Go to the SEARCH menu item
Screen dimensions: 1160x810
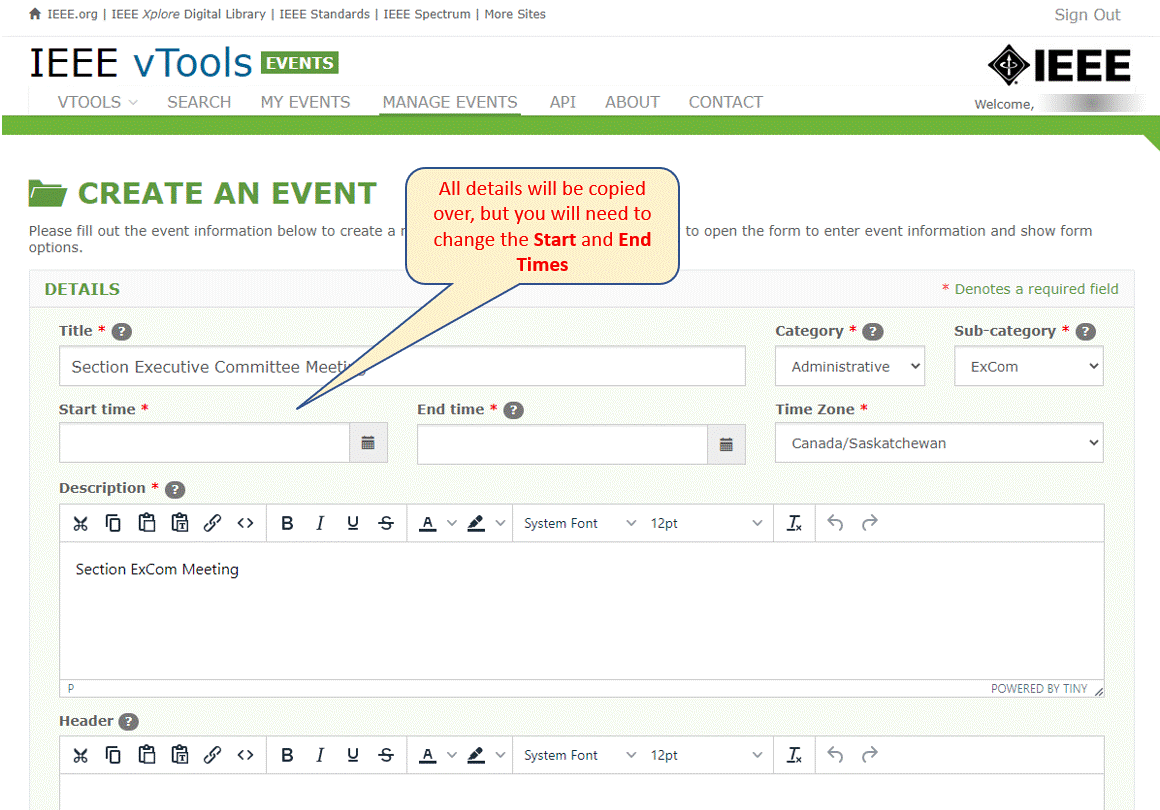(199, 102)
